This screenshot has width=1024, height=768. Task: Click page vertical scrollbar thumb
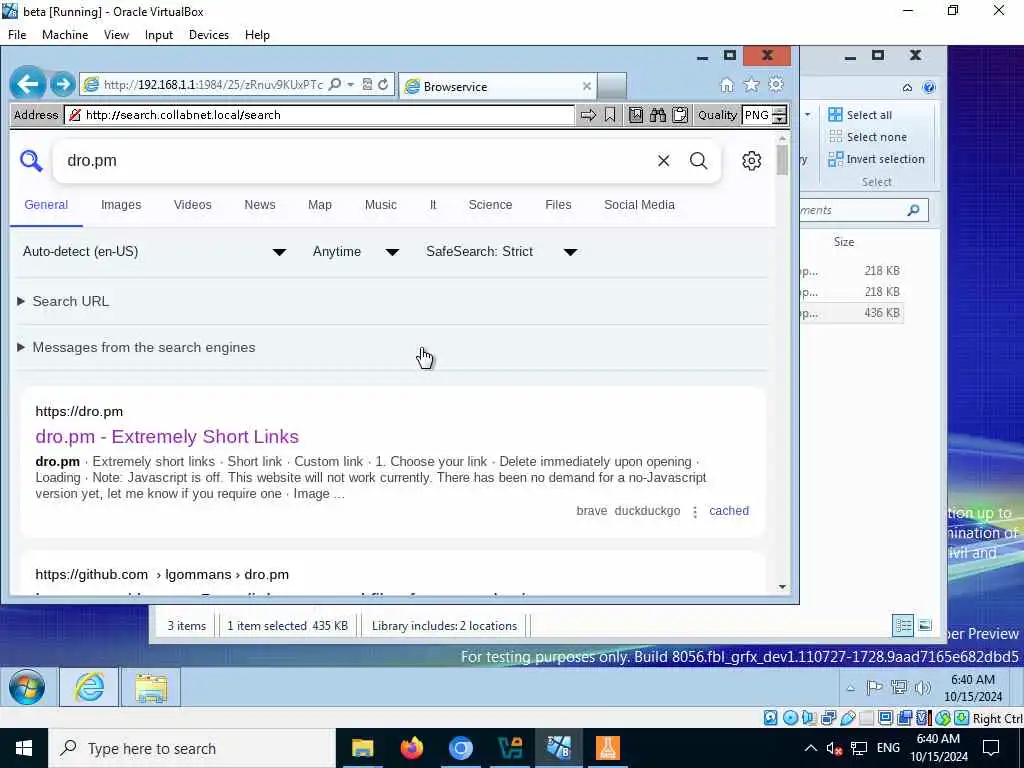click(782, 161)
